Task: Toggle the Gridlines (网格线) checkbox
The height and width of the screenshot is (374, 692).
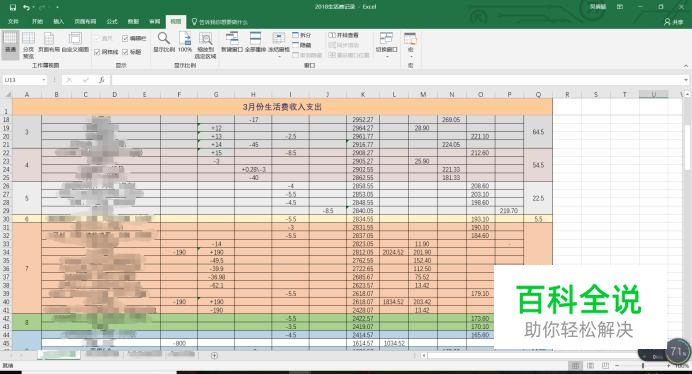Action: [106, 52]
